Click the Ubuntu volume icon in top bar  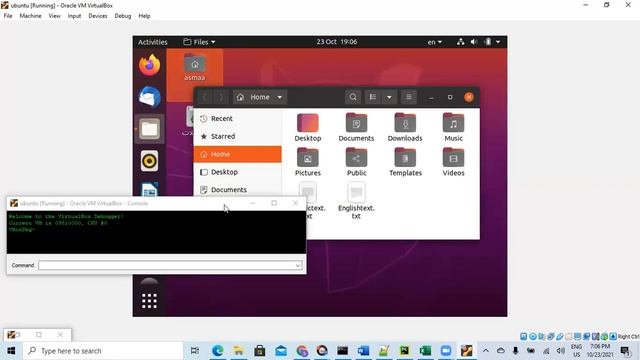click(x=473, y=42)
